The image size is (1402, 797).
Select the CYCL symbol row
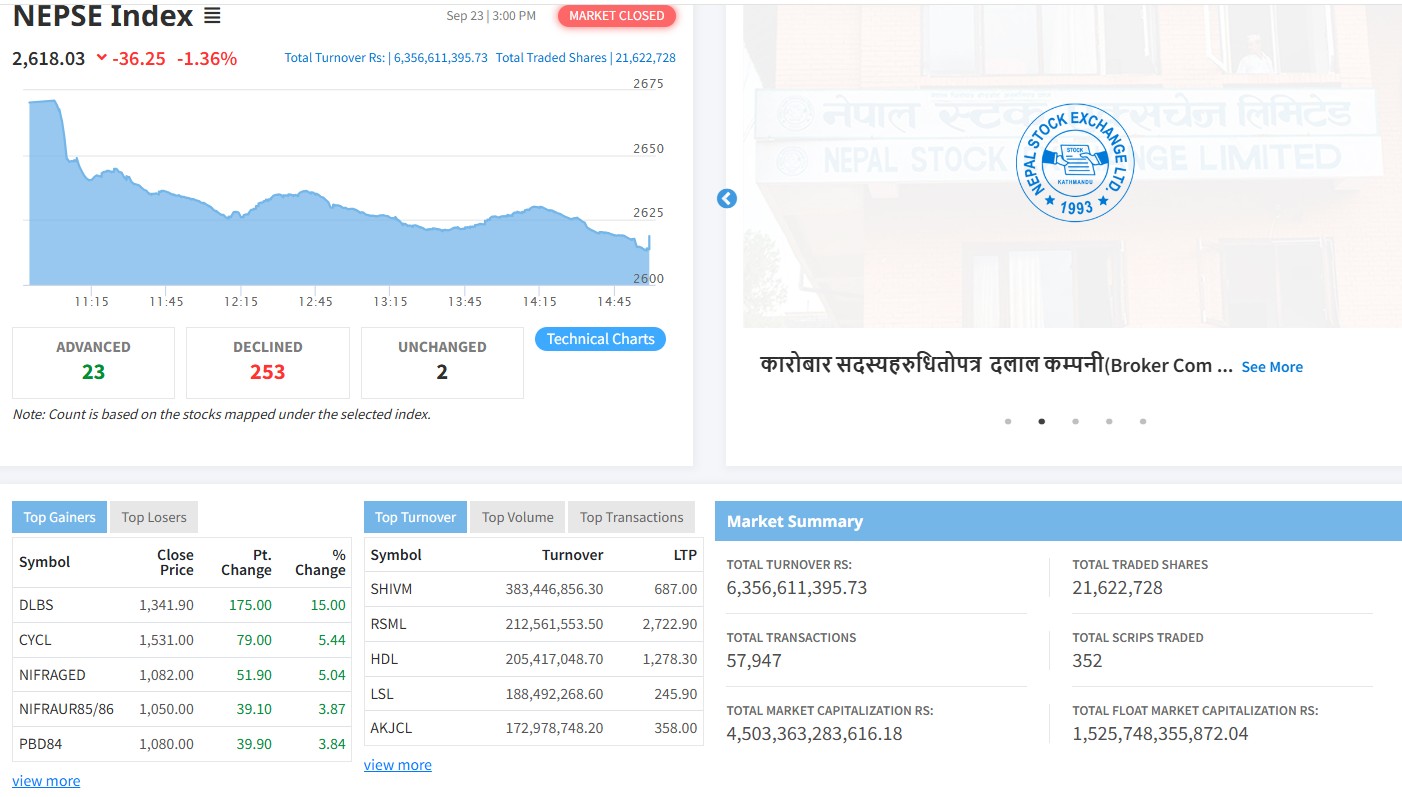182,640
